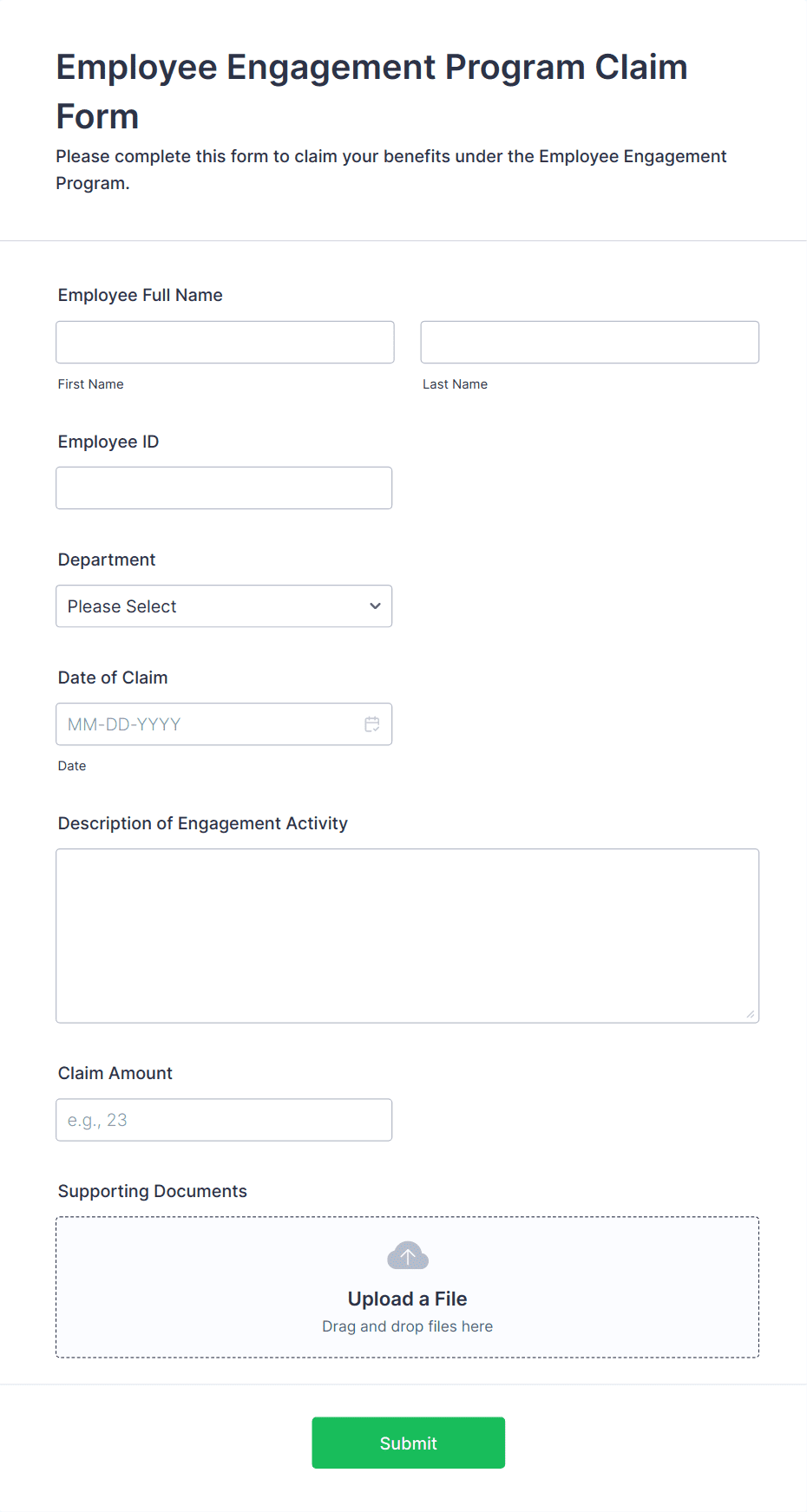Click the Employee ID label
The image size is (807, 1512).
(108, 442)
